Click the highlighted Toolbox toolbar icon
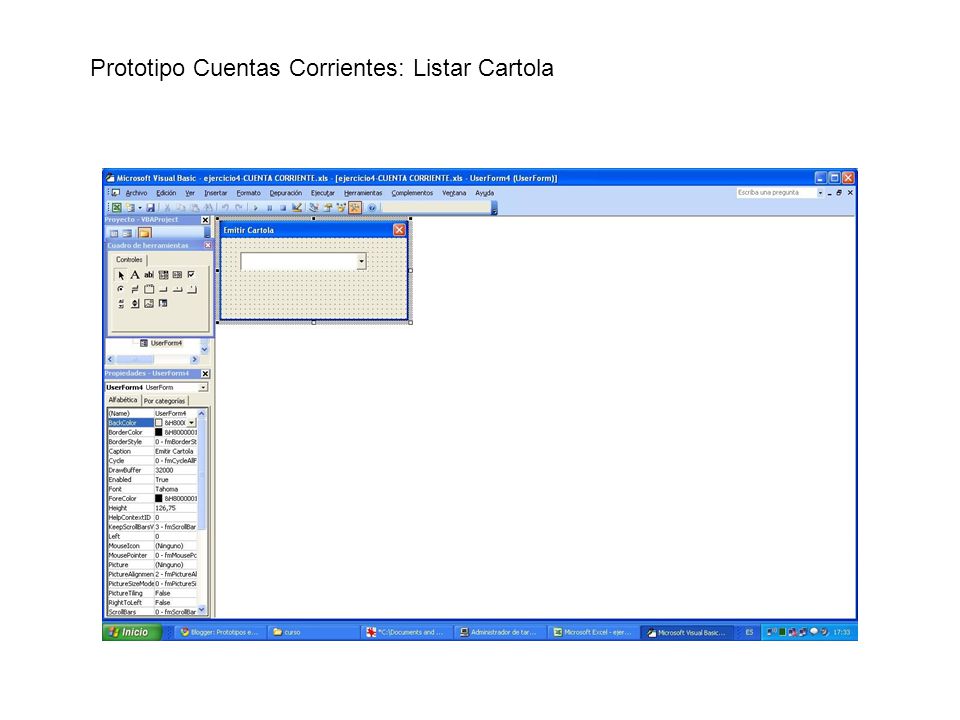The image size is (960, 720). [355, 208]
